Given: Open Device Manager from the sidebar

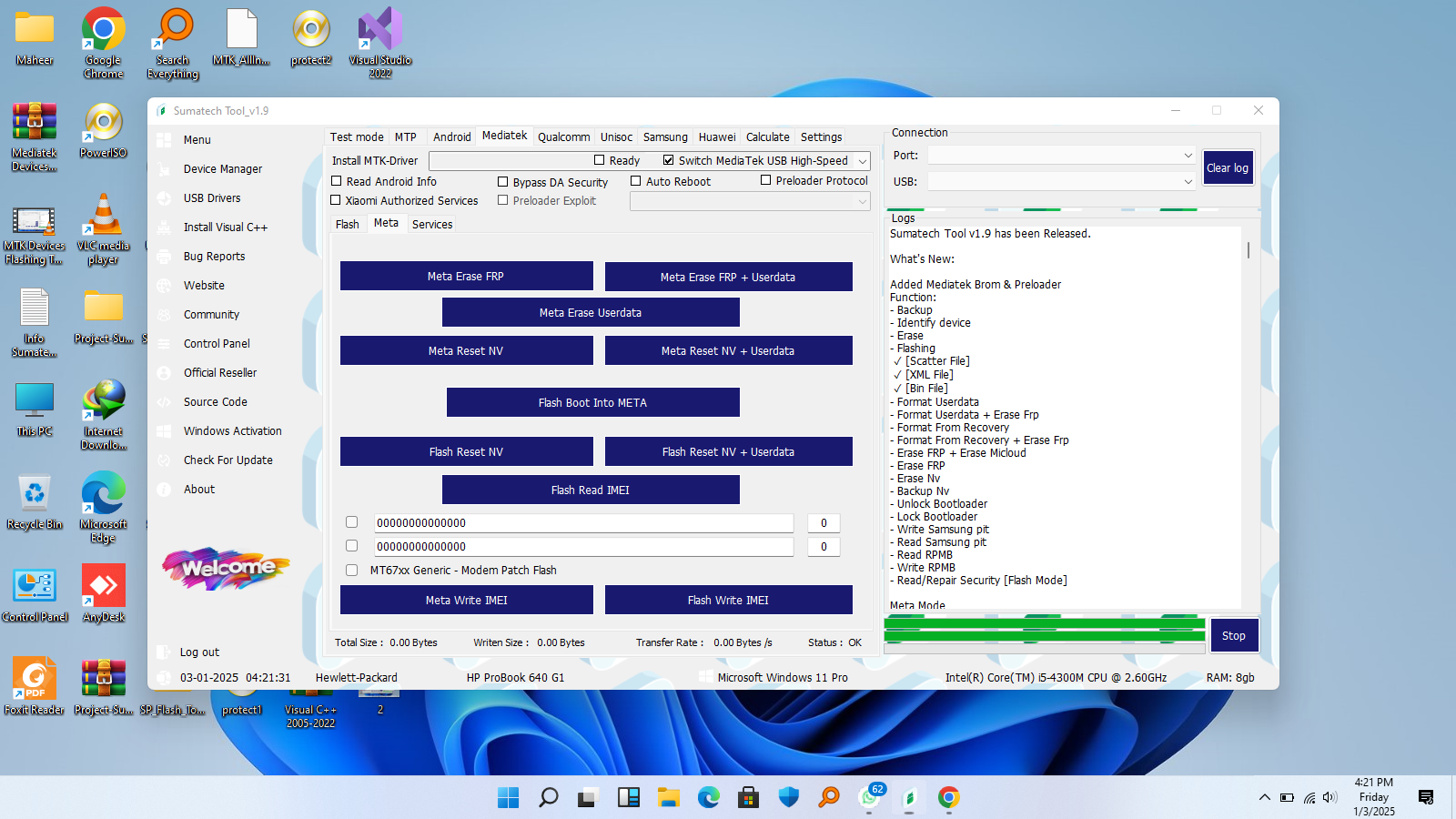Looking at the screenshot, I should [x=223, y=169].
